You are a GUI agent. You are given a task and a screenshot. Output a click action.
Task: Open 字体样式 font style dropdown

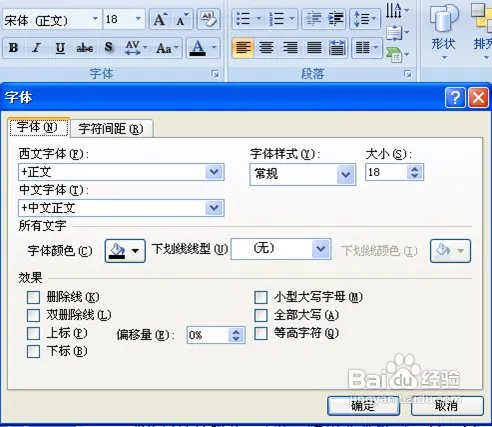346,174
